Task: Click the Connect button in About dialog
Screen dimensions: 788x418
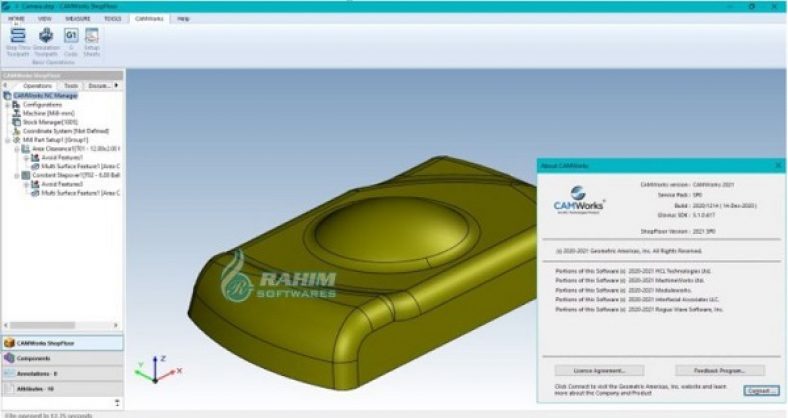Action: (x=761, y=390)
